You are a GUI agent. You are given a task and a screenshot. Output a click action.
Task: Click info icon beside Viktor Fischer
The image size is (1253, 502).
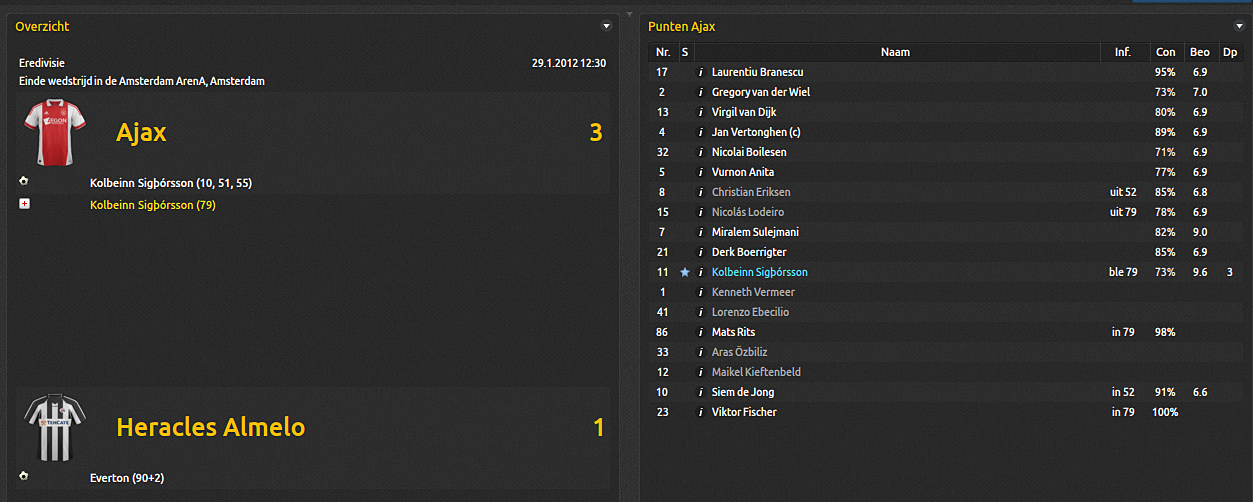[x=701, y=412]
